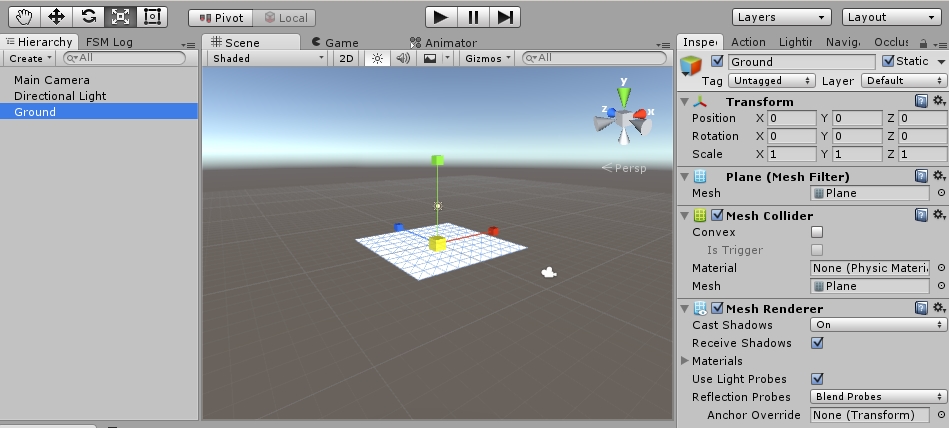Toggle the Convex checkbox
Image resolution: width=949 pixels, height=428 pixels.
click(x=817, y=232)
